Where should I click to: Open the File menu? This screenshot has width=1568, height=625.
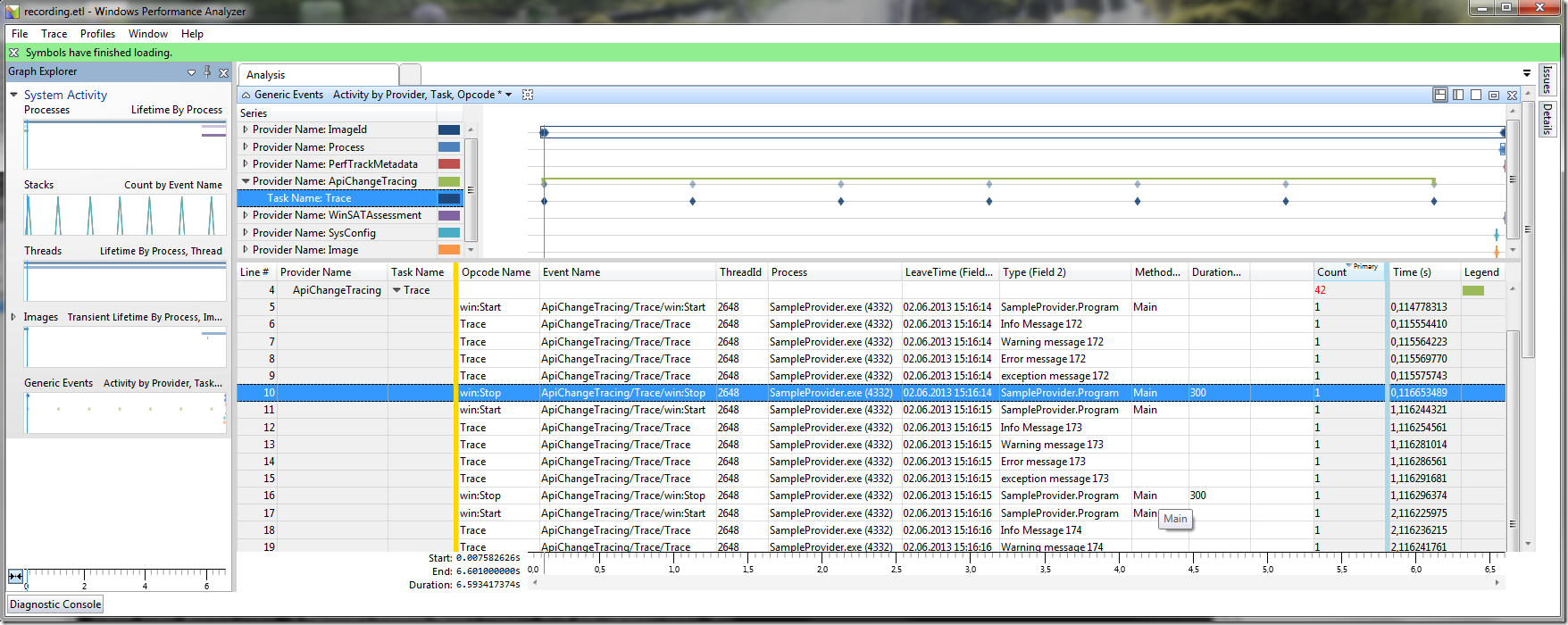(20, 34)
